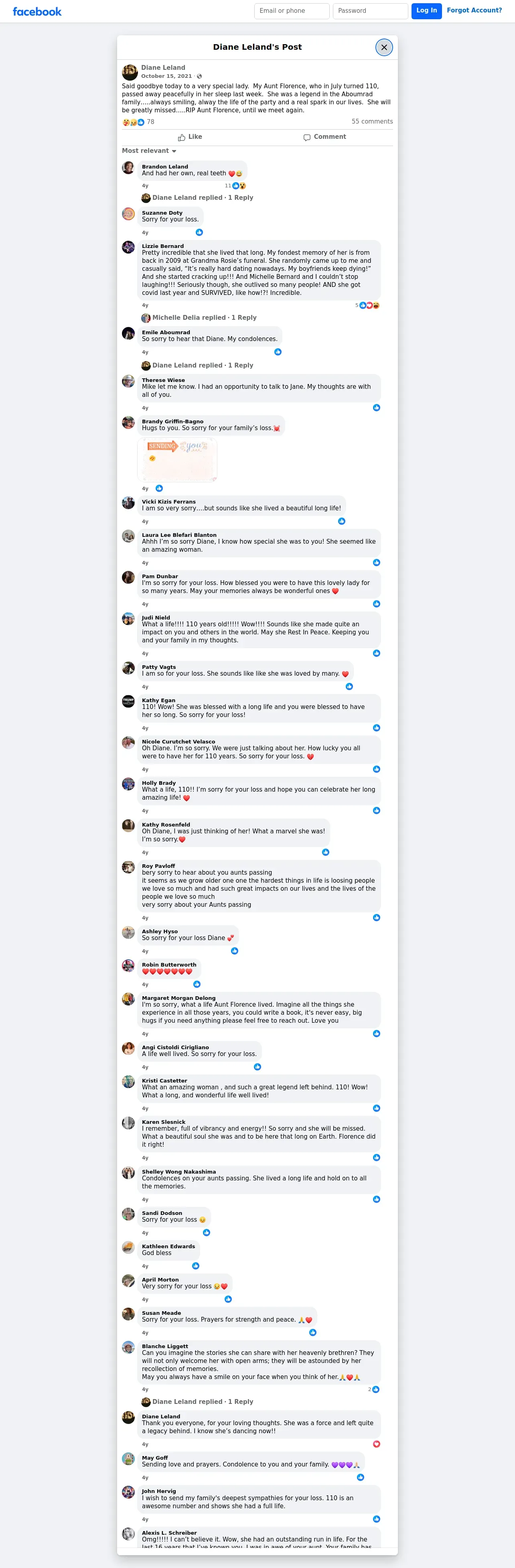Click the Facebook logo
This screenshot has height=1568, width=515.
[x=37, y=12]
